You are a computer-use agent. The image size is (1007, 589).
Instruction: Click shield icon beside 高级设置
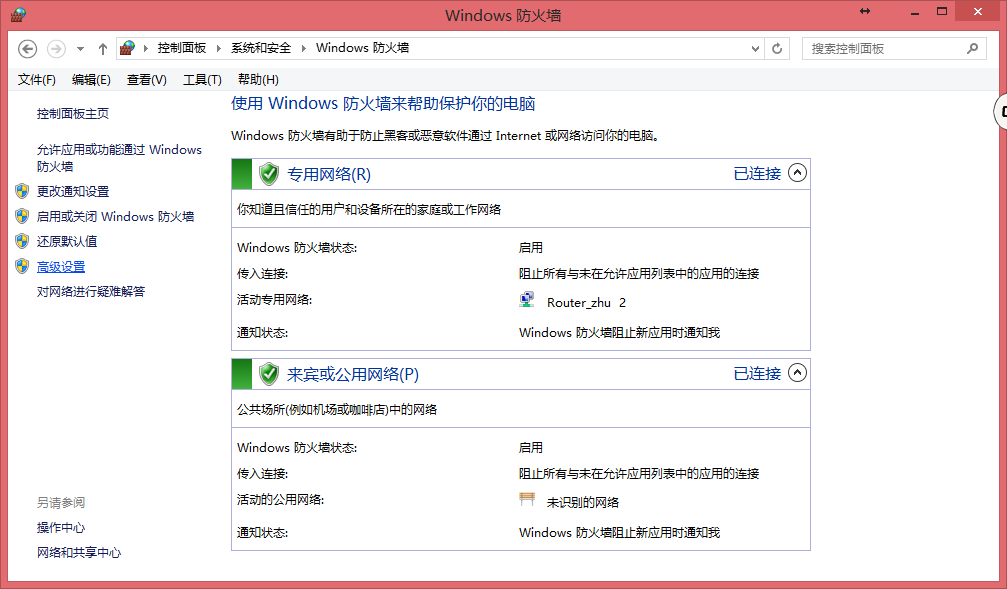[22, 266]
